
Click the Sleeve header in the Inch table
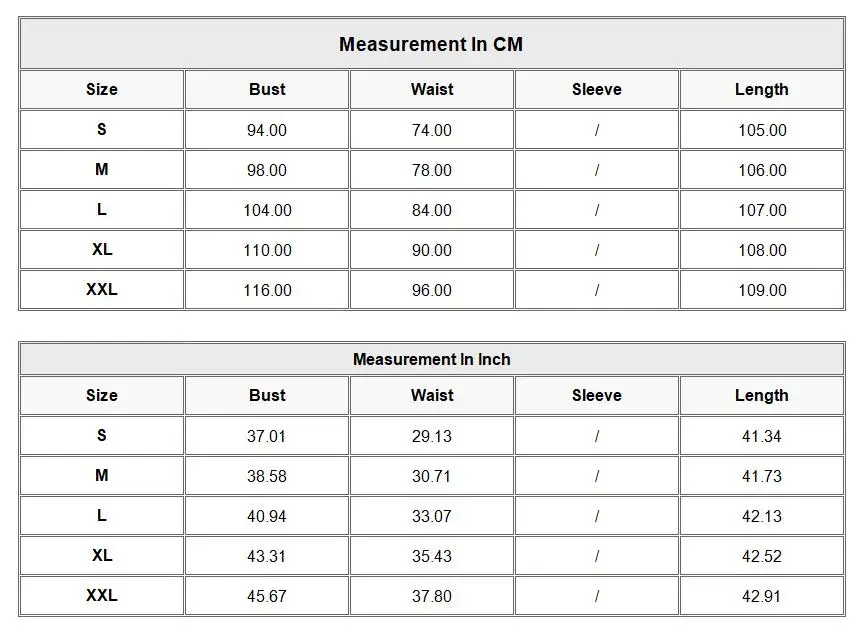(x=597, y=395)
